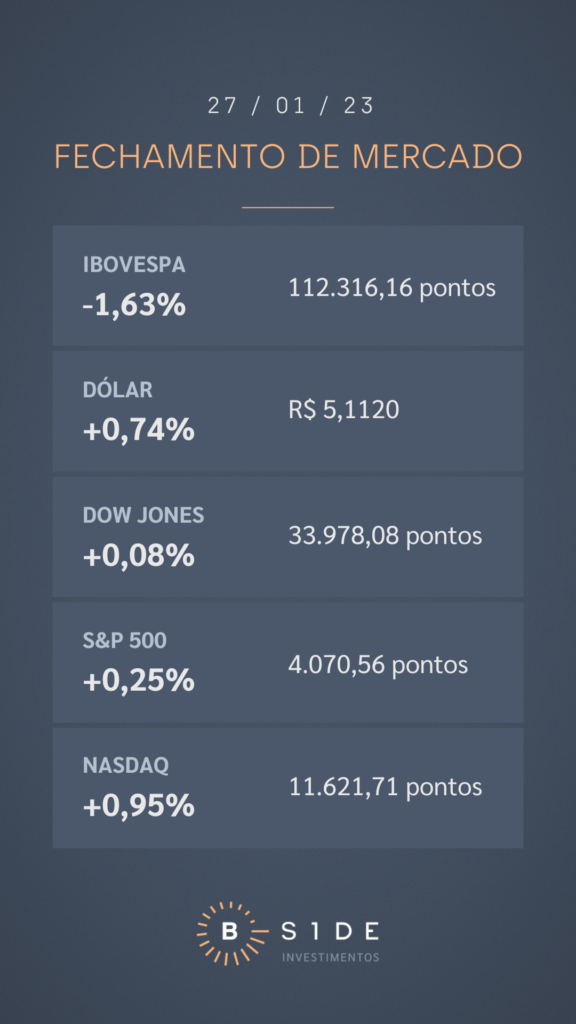
Task: Click the B Side sunburst logo icon
Action: coord(229,933)
